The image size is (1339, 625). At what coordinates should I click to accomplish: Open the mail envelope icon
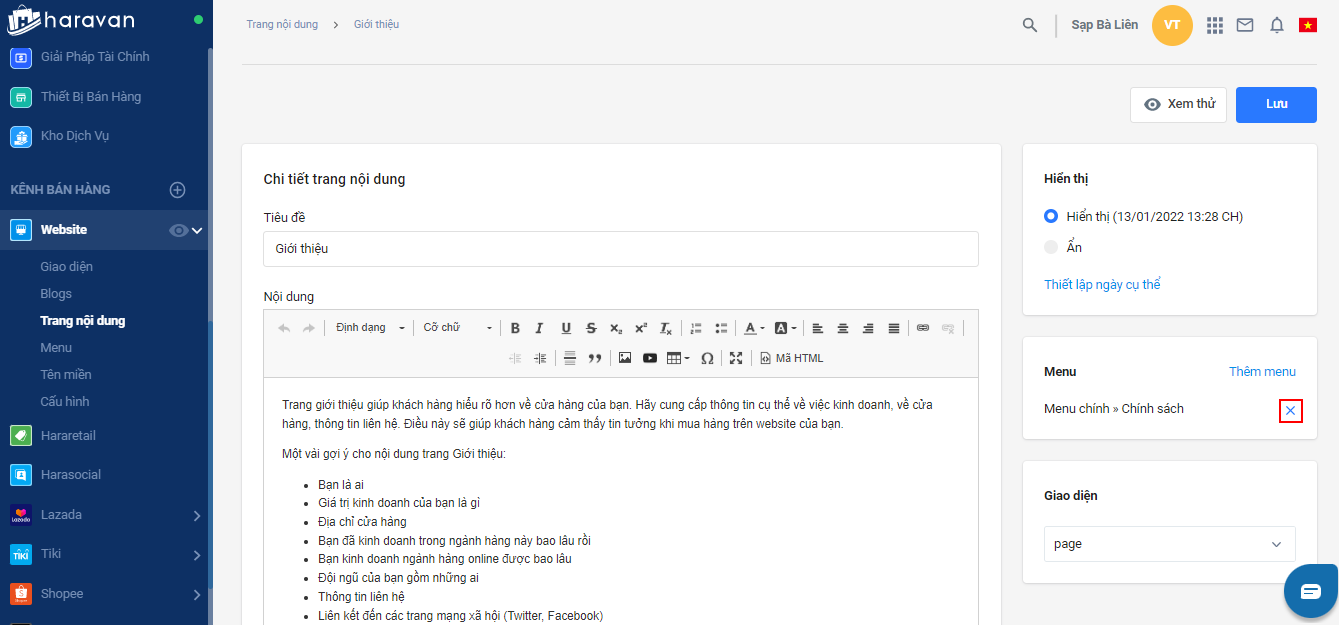point(1245,25)
